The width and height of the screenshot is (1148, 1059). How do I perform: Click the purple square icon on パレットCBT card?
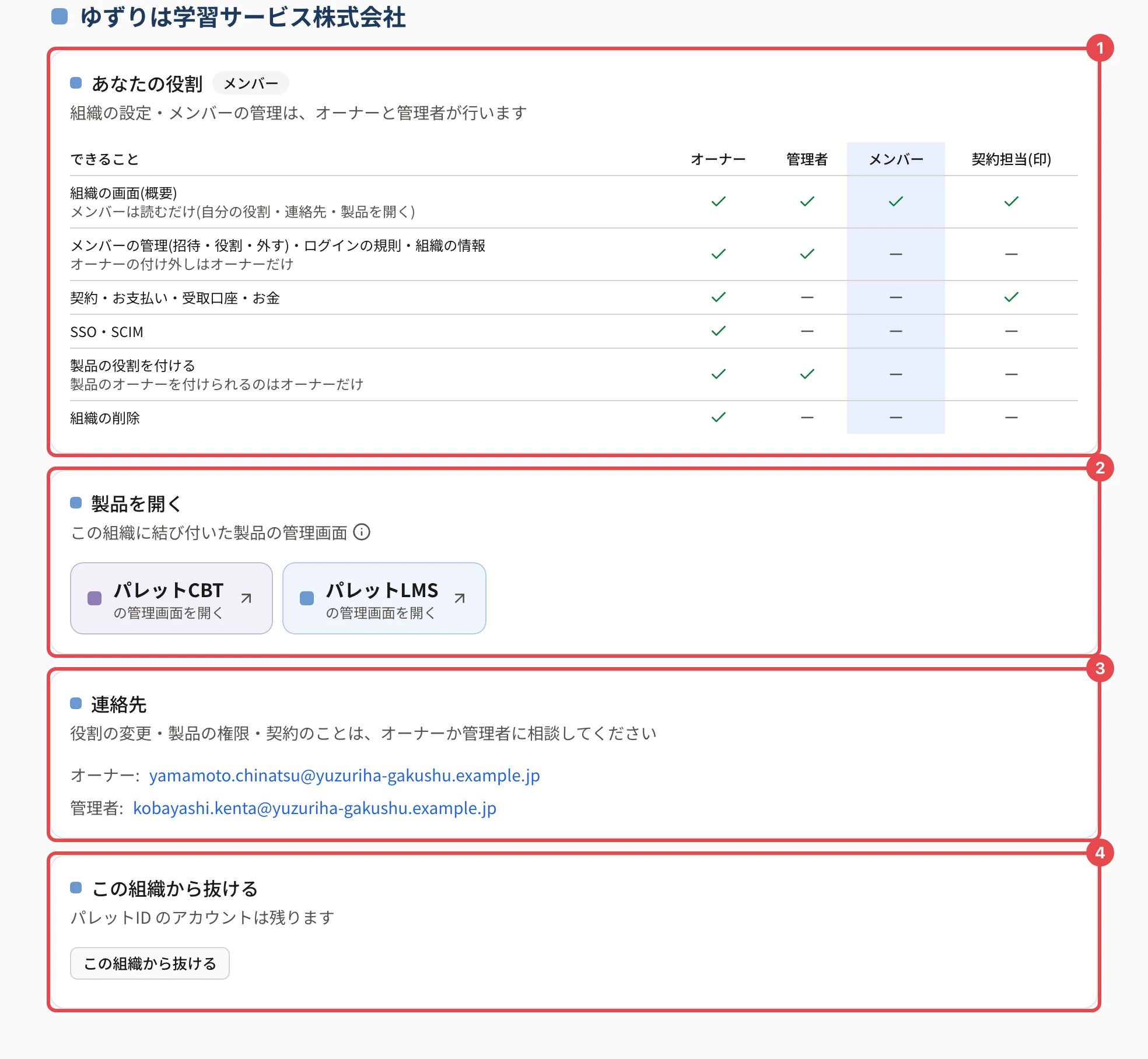(94, 598)
